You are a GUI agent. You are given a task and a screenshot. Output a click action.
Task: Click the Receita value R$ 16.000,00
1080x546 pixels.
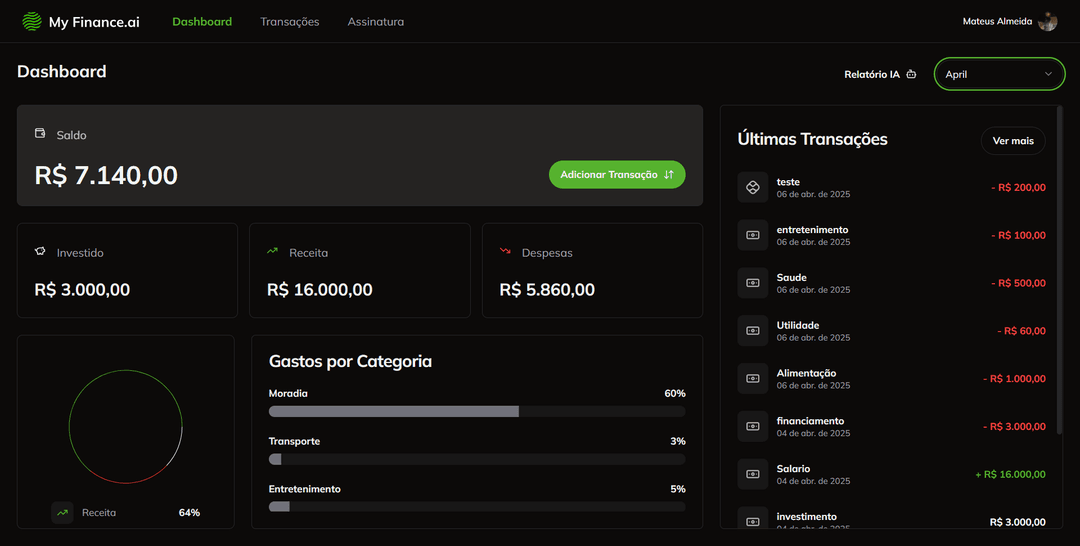click(x=320, y=289)
